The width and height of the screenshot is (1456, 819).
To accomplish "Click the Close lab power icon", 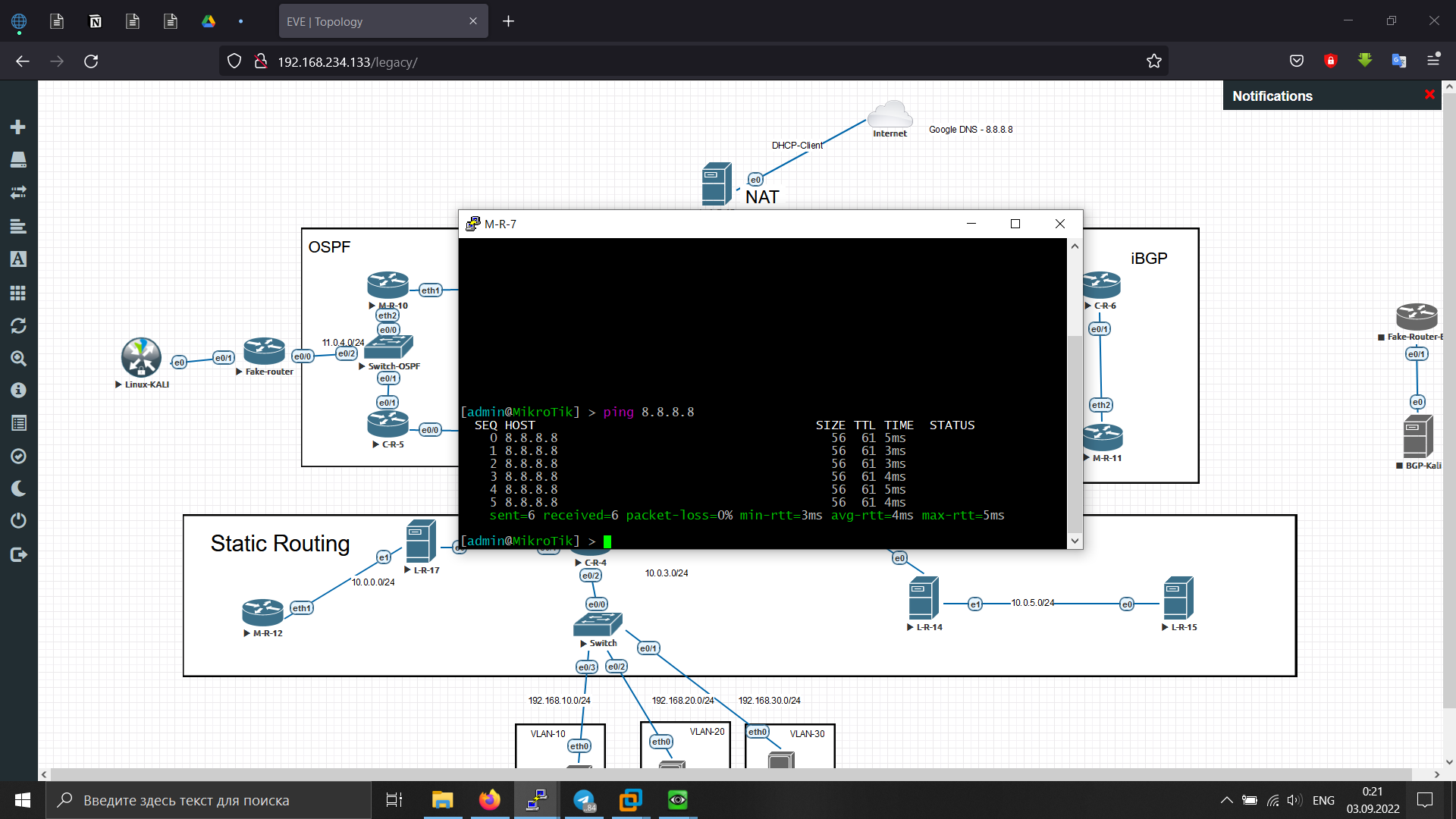I will point(18,521).
